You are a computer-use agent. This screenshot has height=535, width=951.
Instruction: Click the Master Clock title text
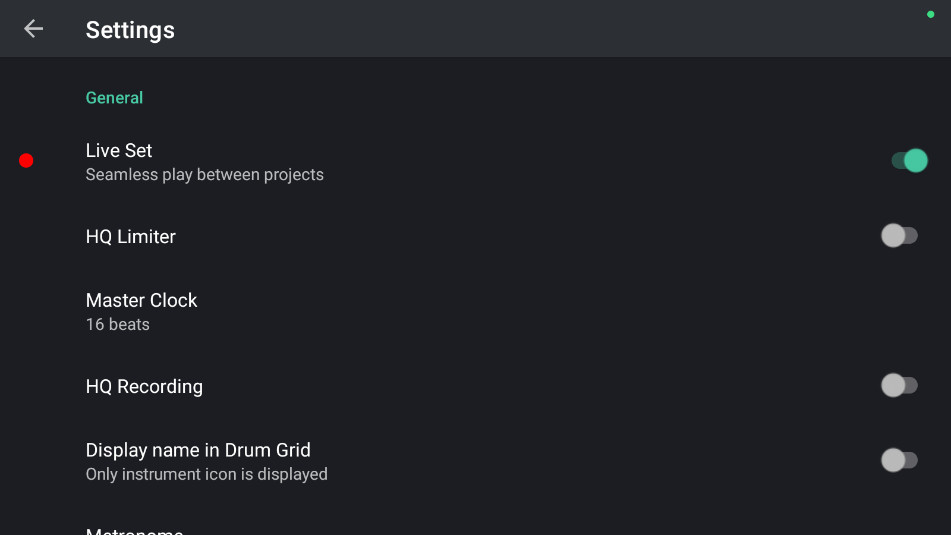tap(141, 300)
